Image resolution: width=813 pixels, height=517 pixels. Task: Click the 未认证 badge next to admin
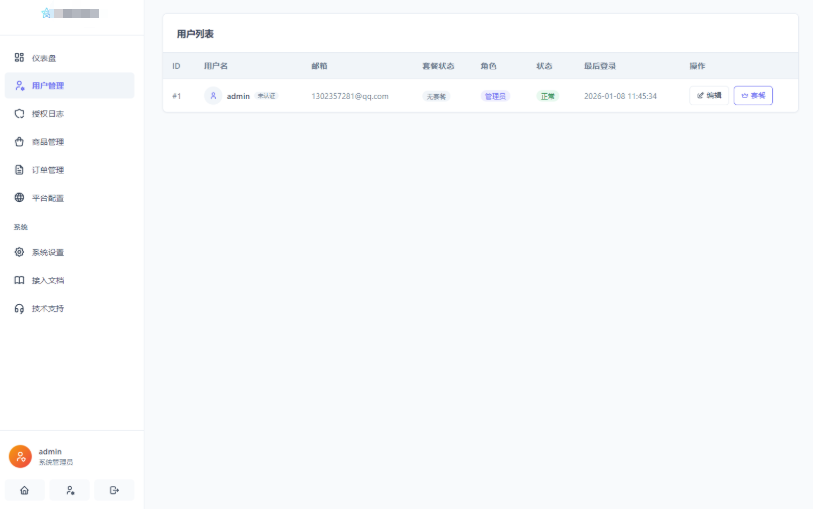tap(267, 96)
